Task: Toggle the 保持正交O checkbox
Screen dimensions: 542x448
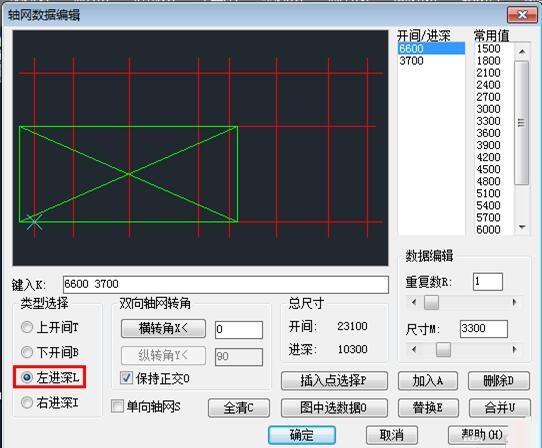Action: point(127,377)
